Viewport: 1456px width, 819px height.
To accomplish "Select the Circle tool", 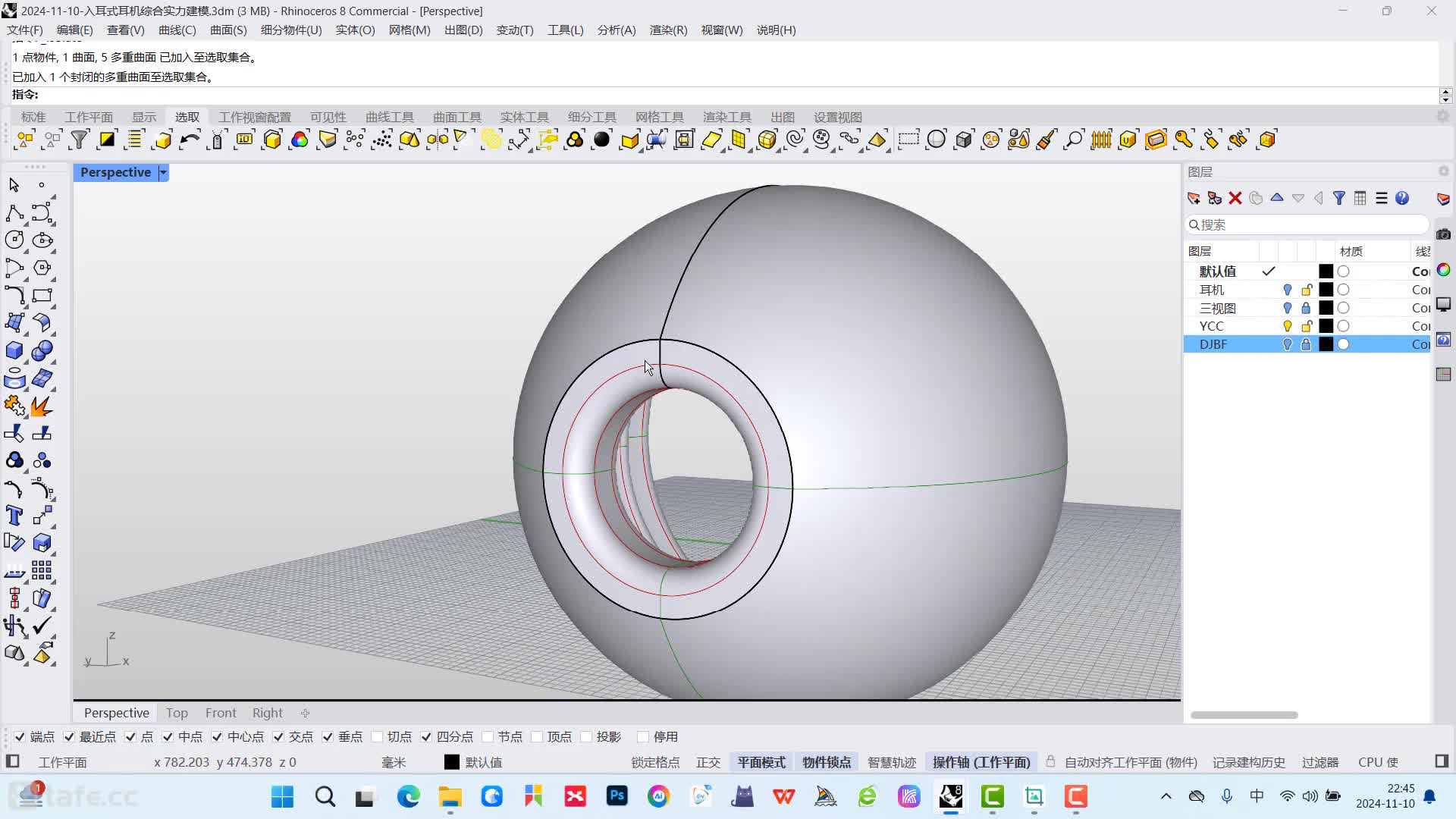I will pyautogui.click(x=14, y=240).
